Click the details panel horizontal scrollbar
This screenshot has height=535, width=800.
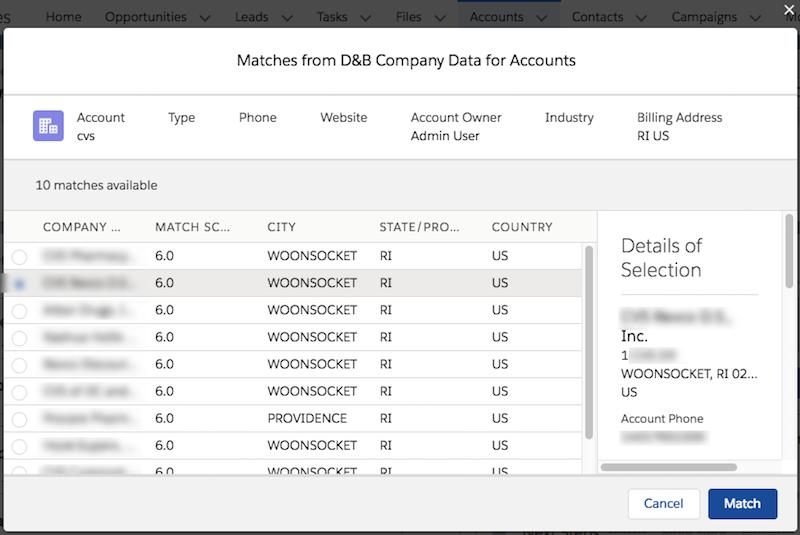(669, 467)
